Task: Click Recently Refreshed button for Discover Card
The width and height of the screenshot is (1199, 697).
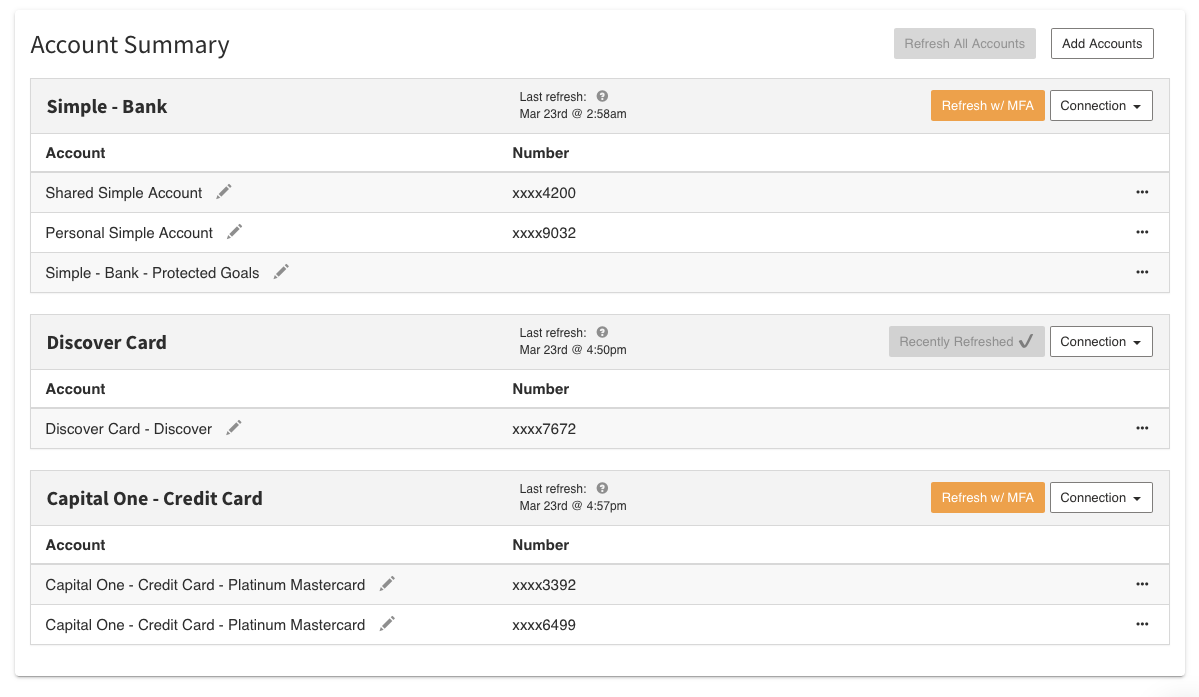Action: click(x=967, y=342)
